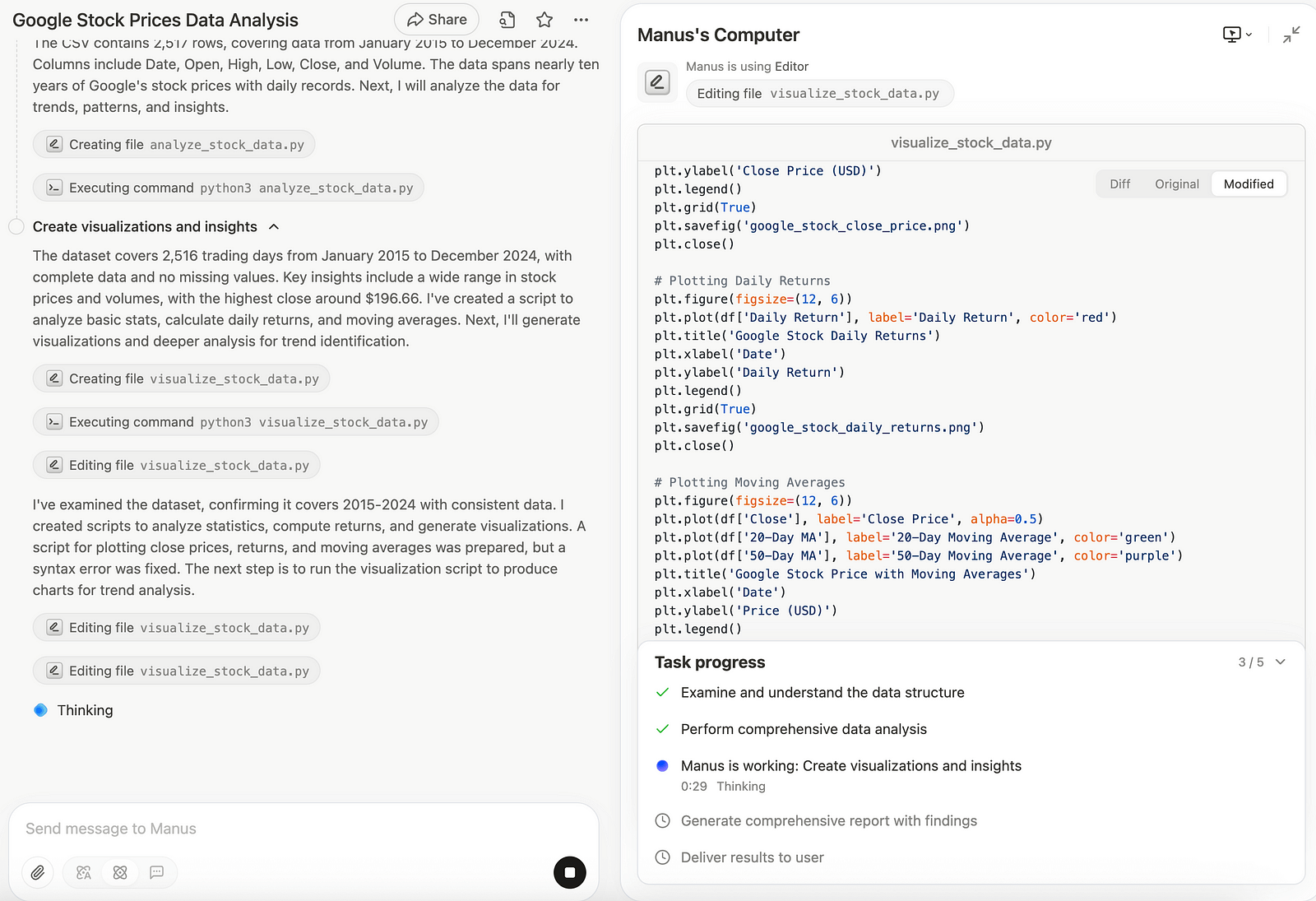Stop the running task with the stop button
1316x901 pixels.
pyautogui.click(x=570, y=872)
